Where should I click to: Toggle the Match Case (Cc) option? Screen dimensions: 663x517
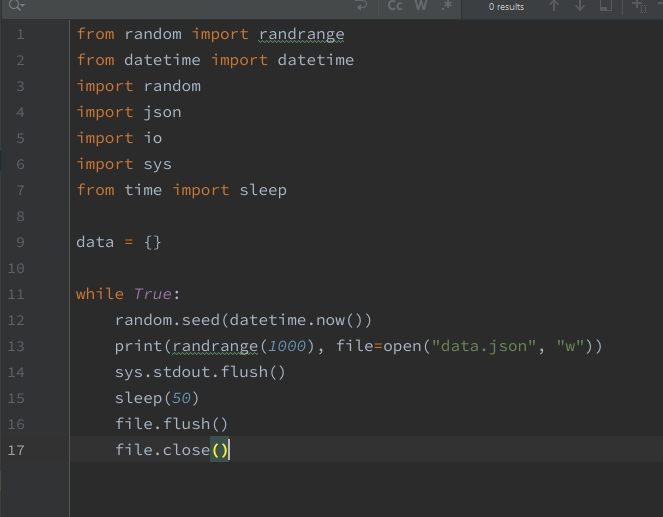pyautogui.click(x=395, y=6)
